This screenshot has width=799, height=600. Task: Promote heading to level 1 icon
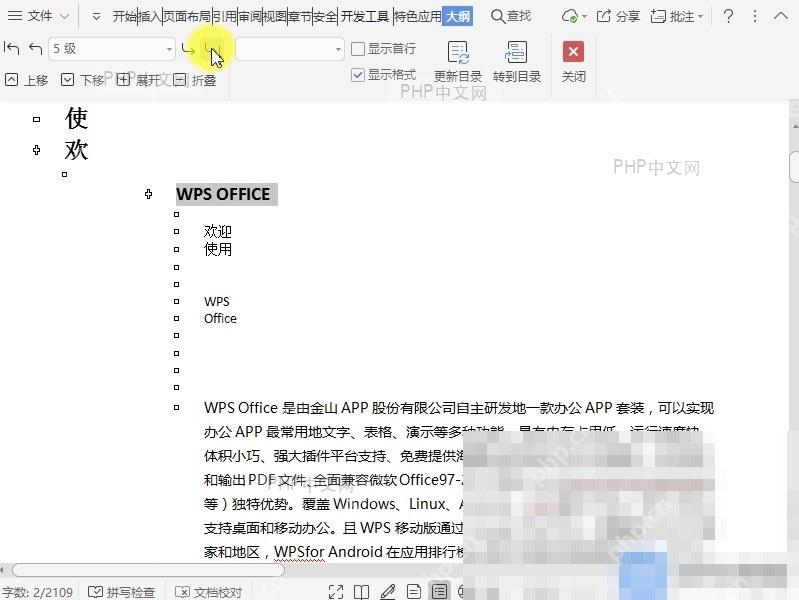coord(11,49)
